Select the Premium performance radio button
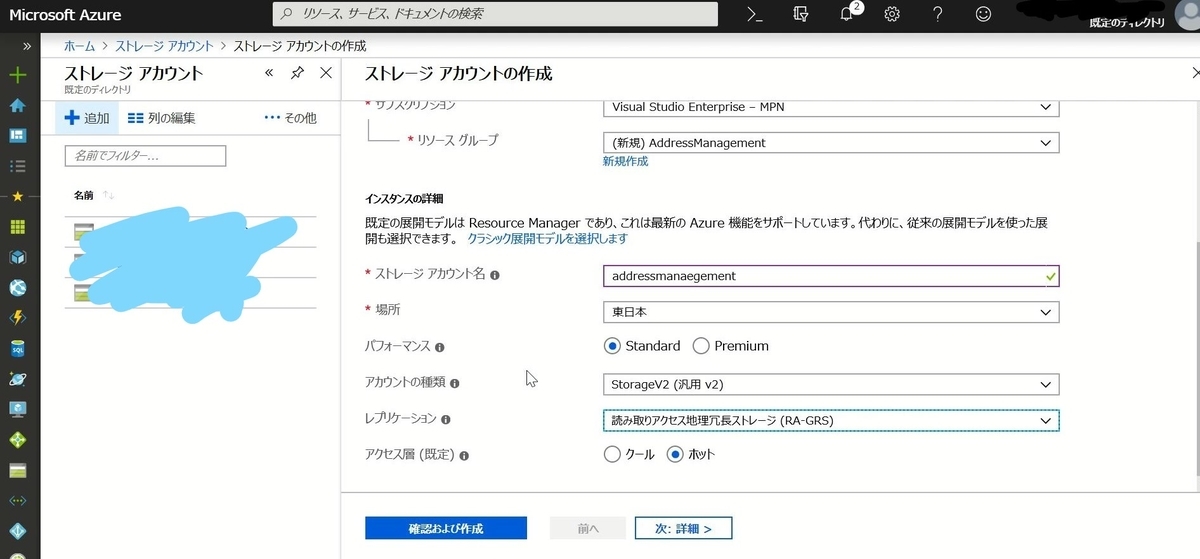This screenshot has width=1200, height=559. [701, 346]
